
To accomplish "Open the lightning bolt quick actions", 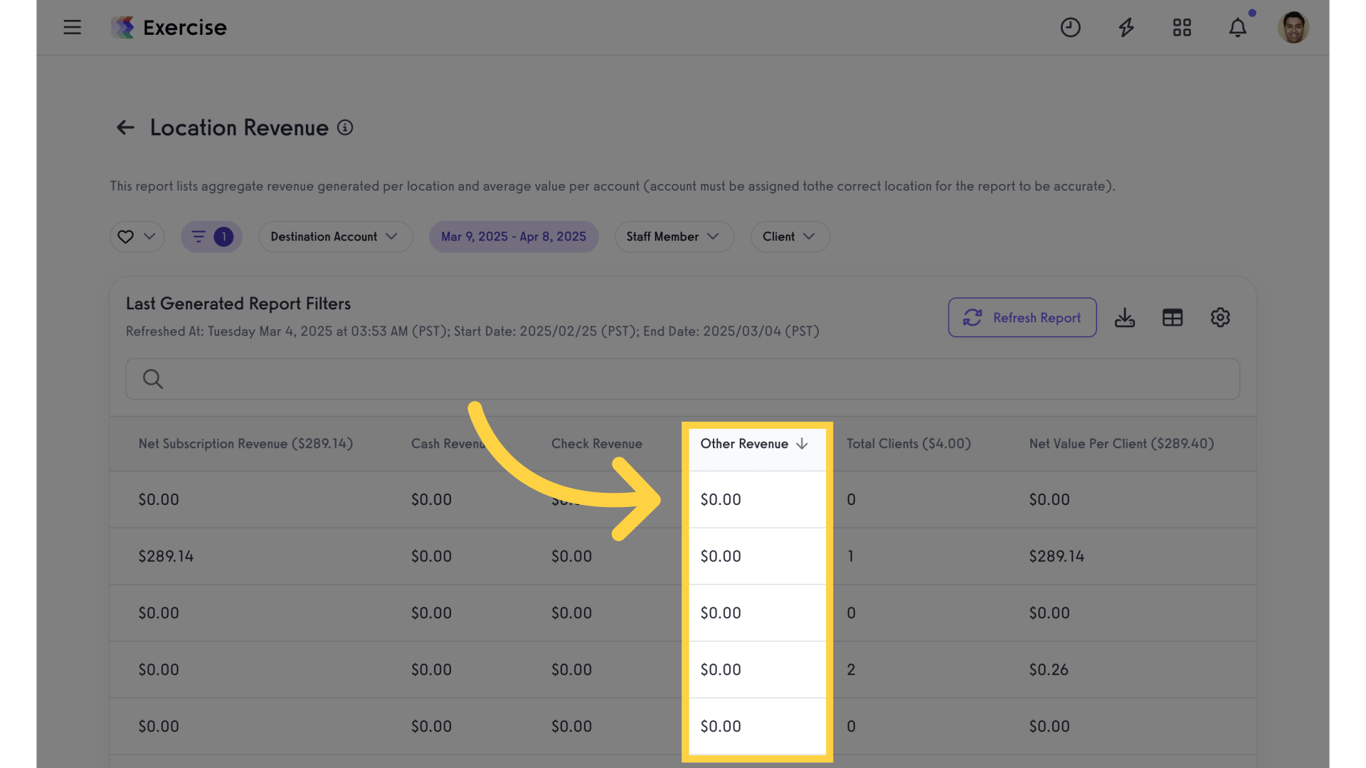I will tap(1126, 27).
